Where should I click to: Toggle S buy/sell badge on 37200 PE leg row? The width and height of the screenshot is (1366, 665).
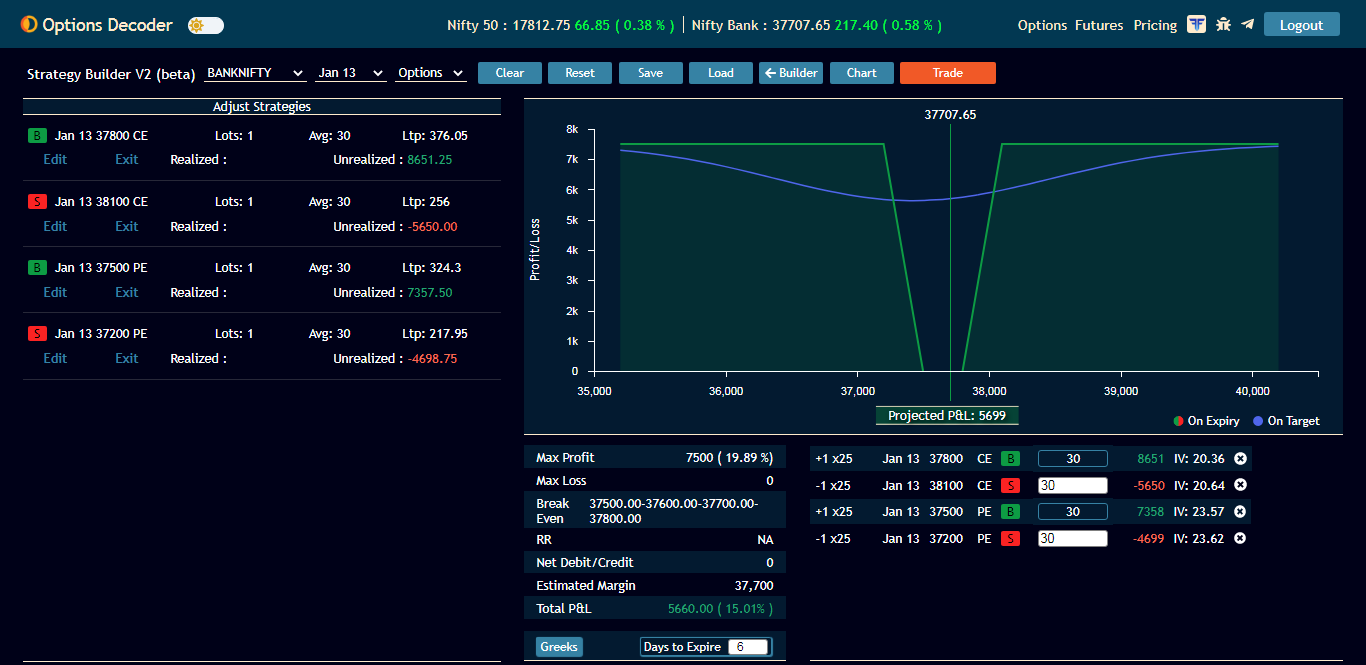[1011, 538]
